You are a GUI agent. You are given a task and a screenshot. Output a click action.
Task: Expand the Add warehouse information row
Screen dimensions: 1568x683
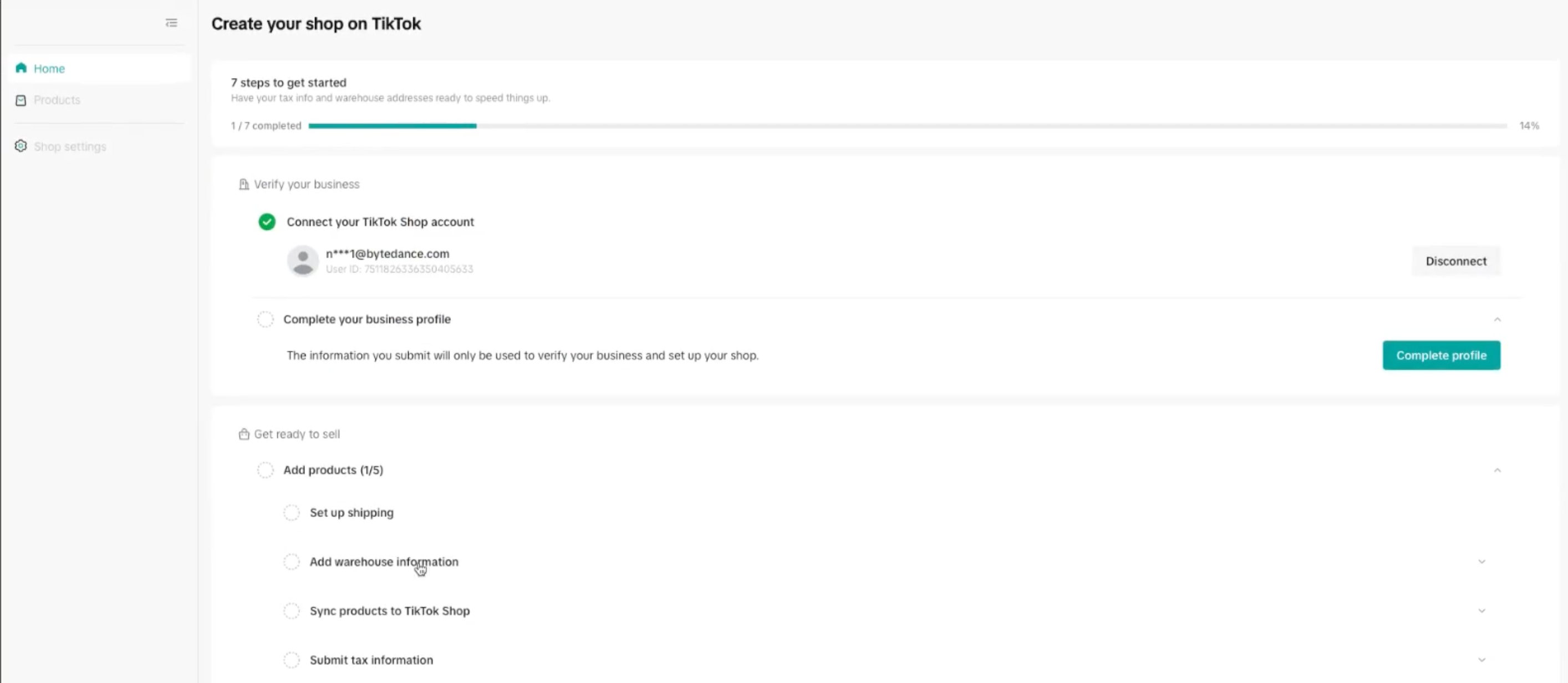[1482, 561]
